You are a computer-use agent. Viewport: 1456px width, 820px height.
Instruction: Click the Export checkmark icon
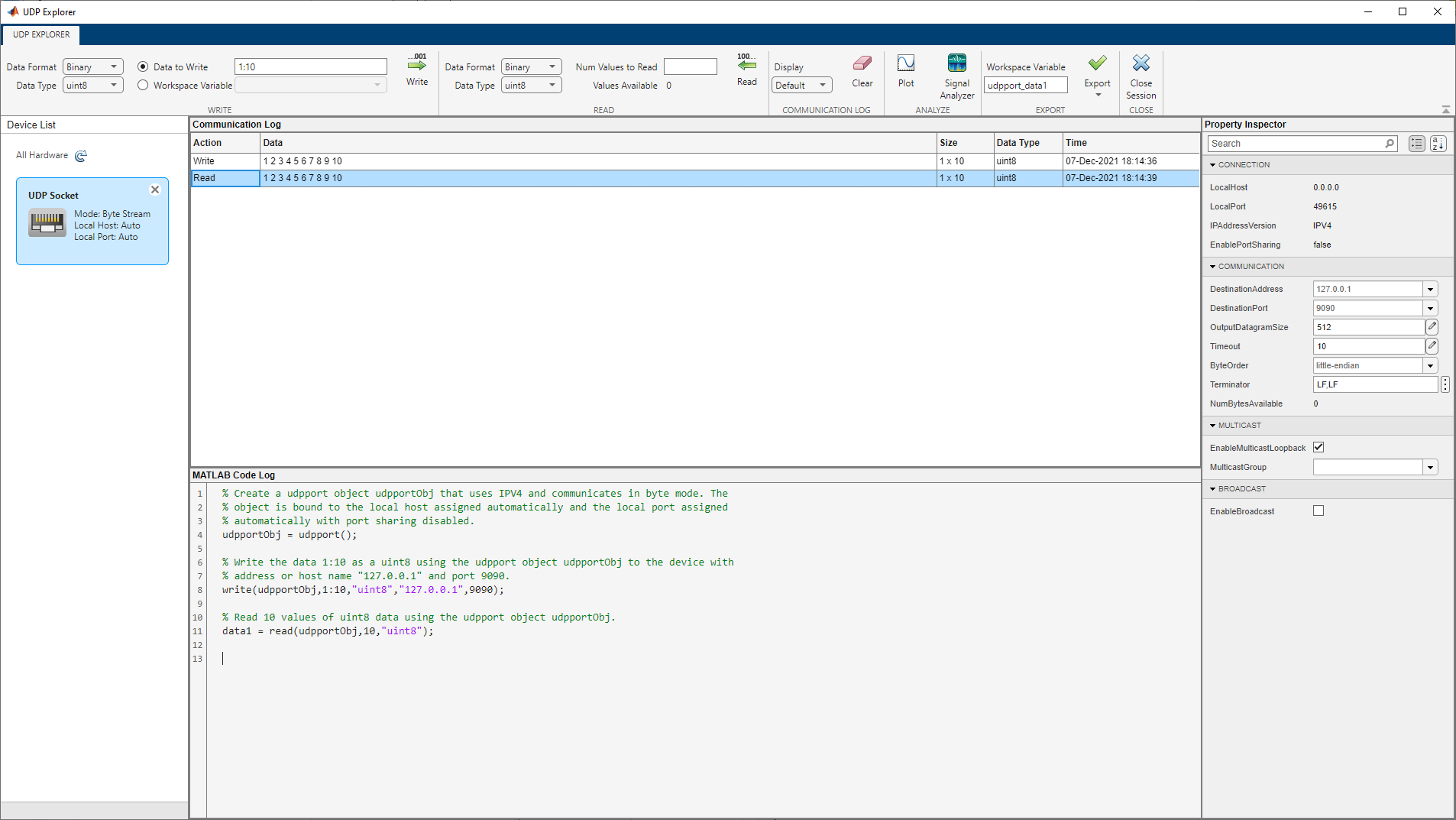point(1097,63)
